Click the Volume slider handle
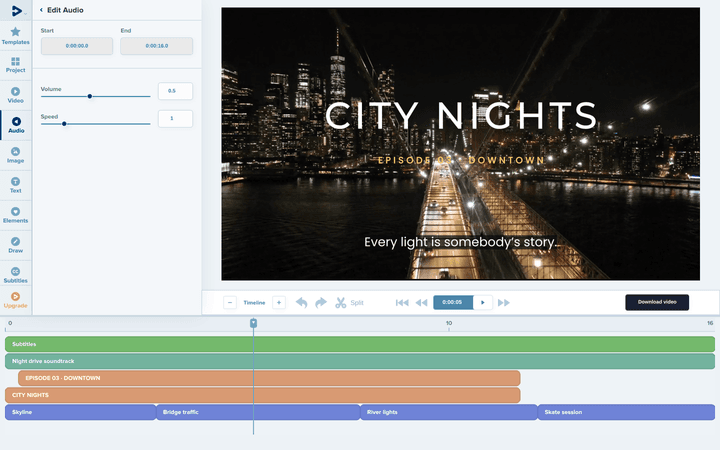720x450 pixels. (90, 96)
